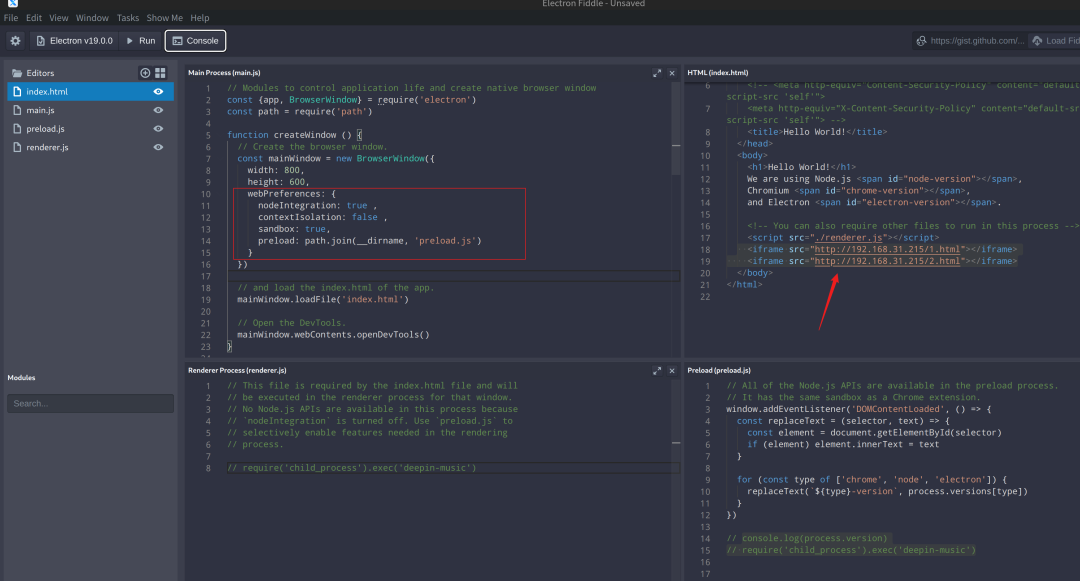Click the 'function createWindow ()' line
This screenshot has height=581, width=1080.
click(x=295, y=135)
